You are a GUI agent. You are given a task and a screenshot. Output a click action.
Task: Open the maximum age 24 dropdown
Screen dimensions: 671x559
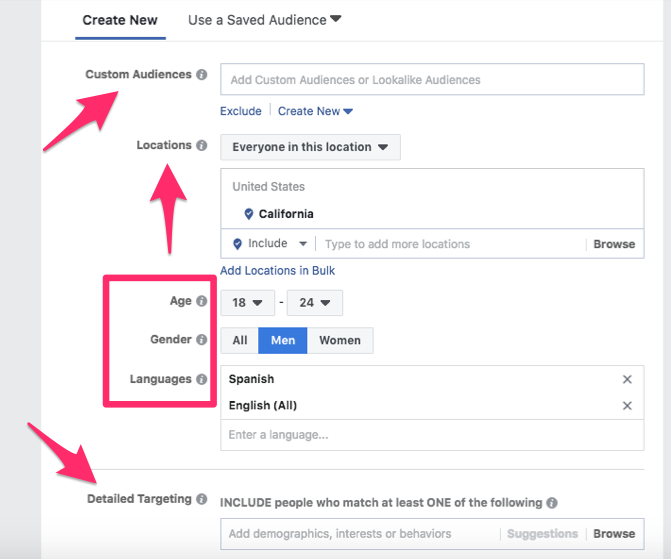pos(315,303)
